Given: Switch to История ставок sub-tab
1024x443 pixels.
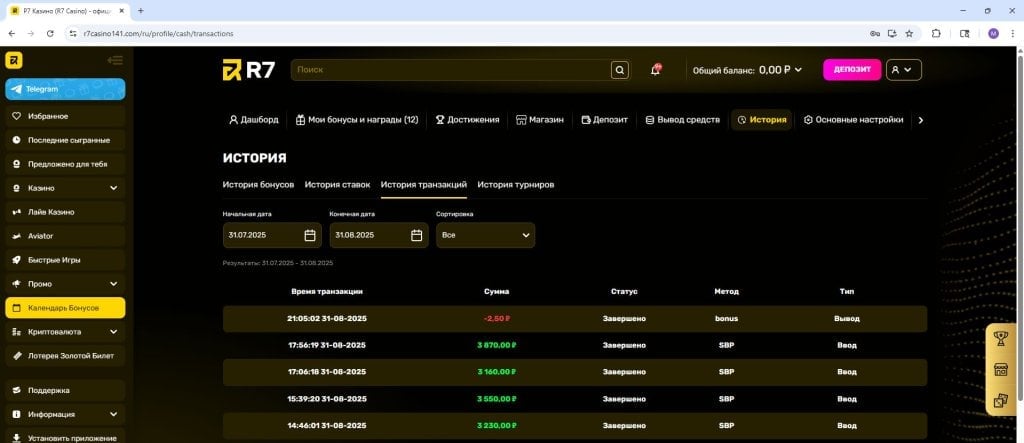Looking at the screenshot, I should pyautogui.click(x=337, y=185).
